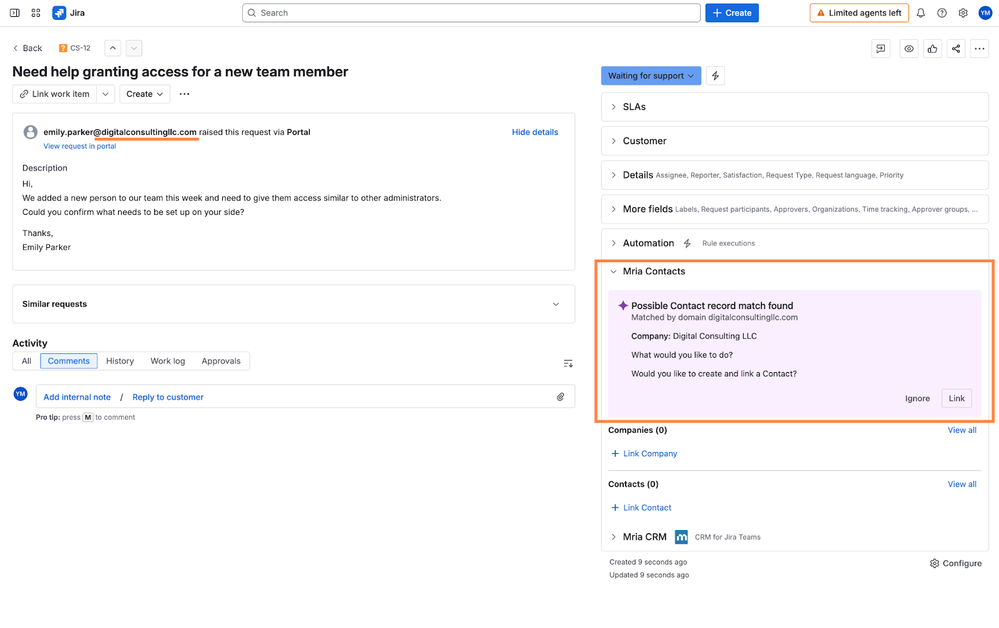Select the All activity tab
Viewport: 999px width, 628px height.
click(26, 360)
